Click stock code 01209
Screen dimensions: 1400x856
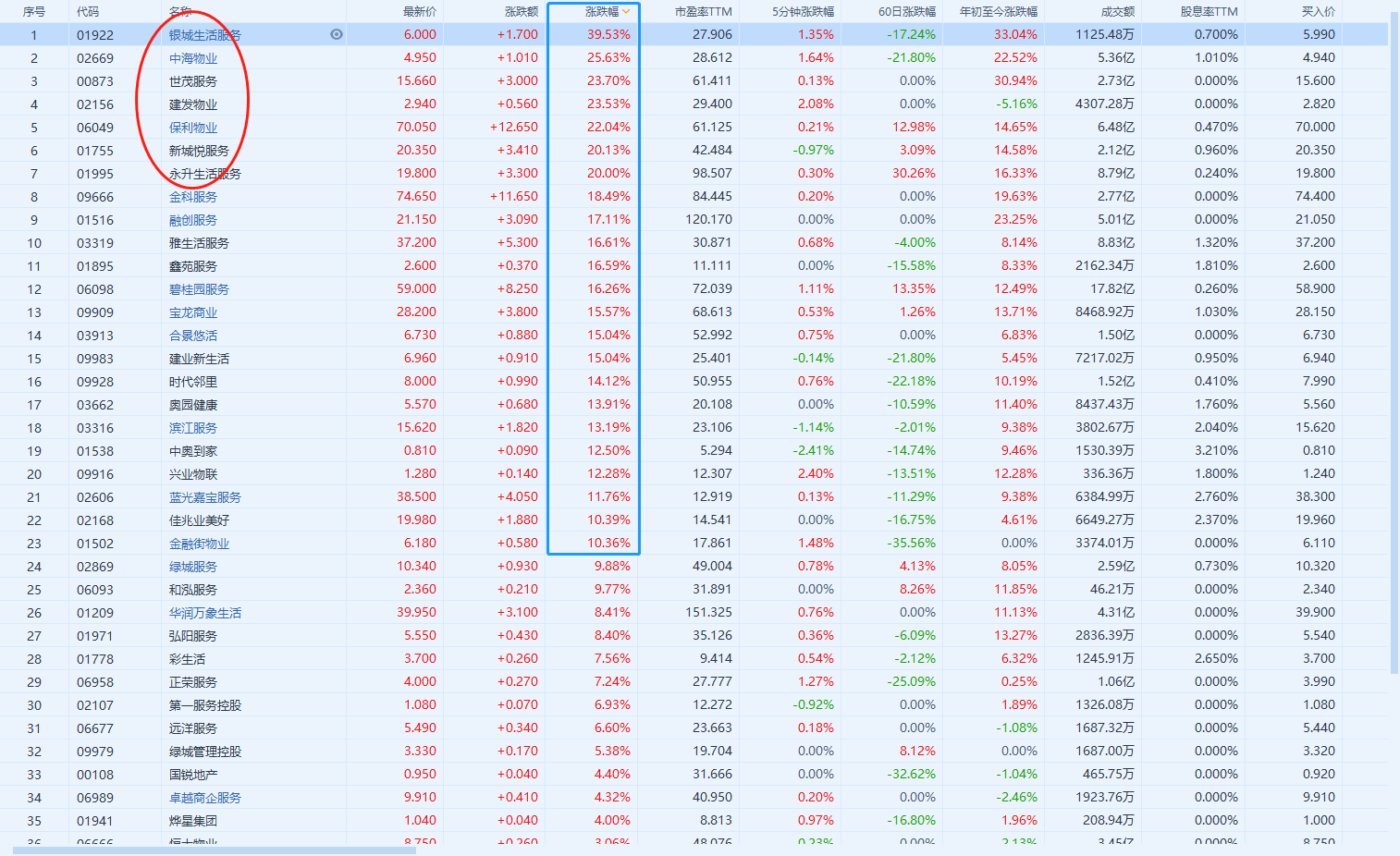pyautogui.click(x=95, y=613)
